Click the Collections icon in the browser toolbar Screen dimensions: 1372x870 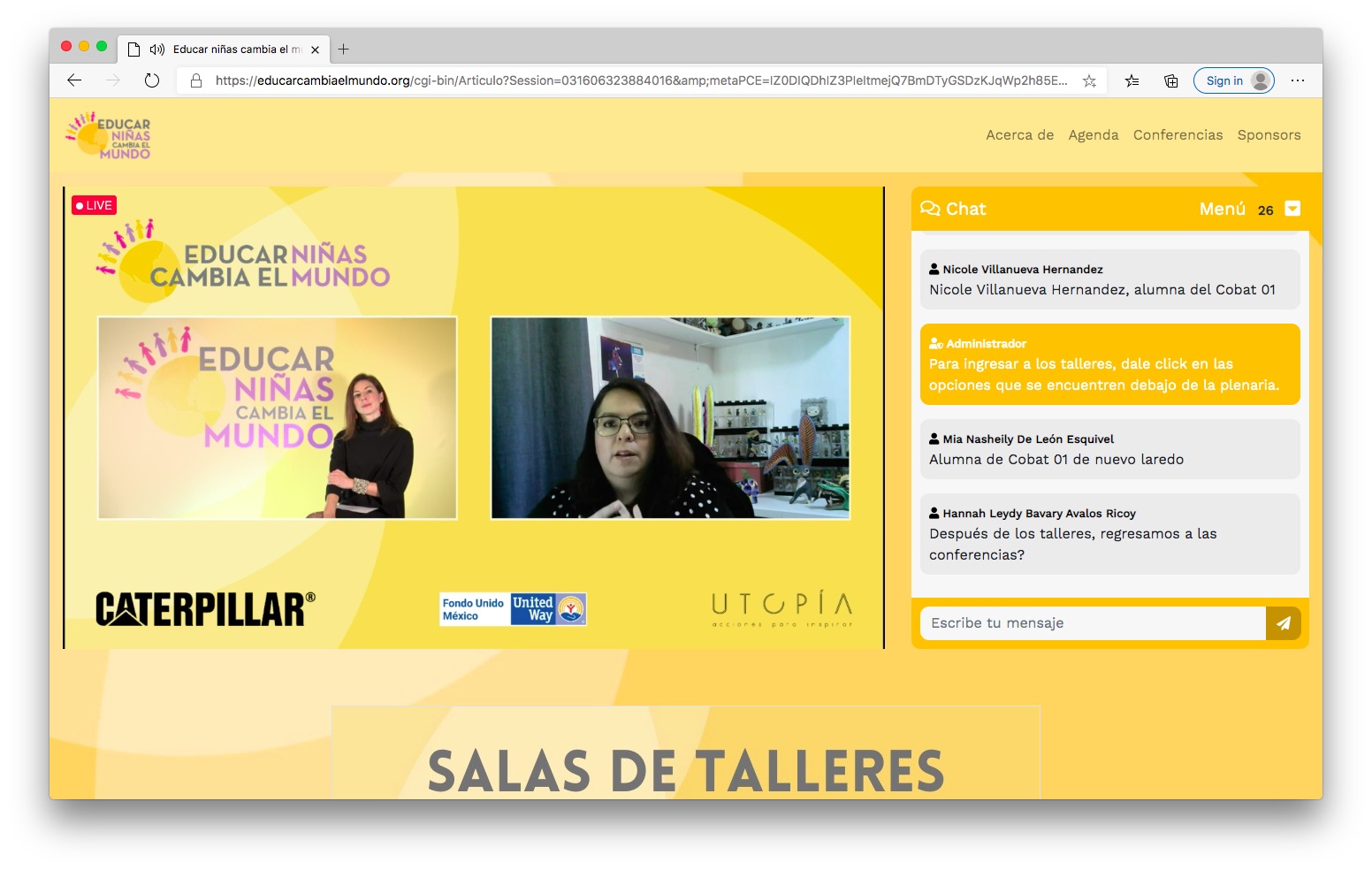click(x=1170, y=80)
